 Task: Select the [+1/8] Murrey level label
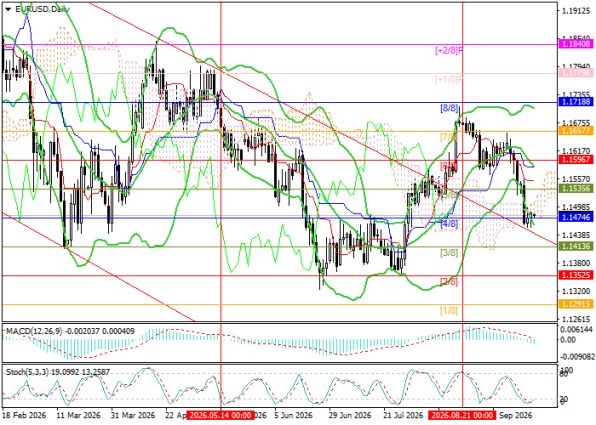449,79
